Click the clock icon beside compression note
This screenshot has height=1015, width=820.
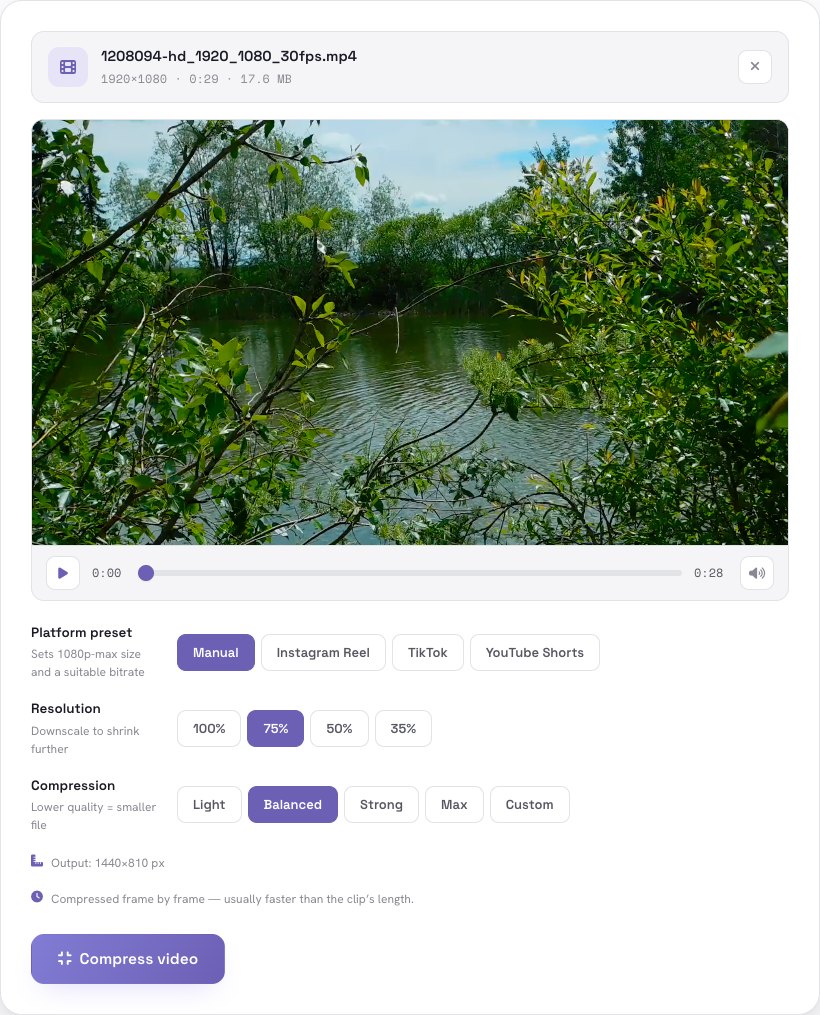(37, 897)
